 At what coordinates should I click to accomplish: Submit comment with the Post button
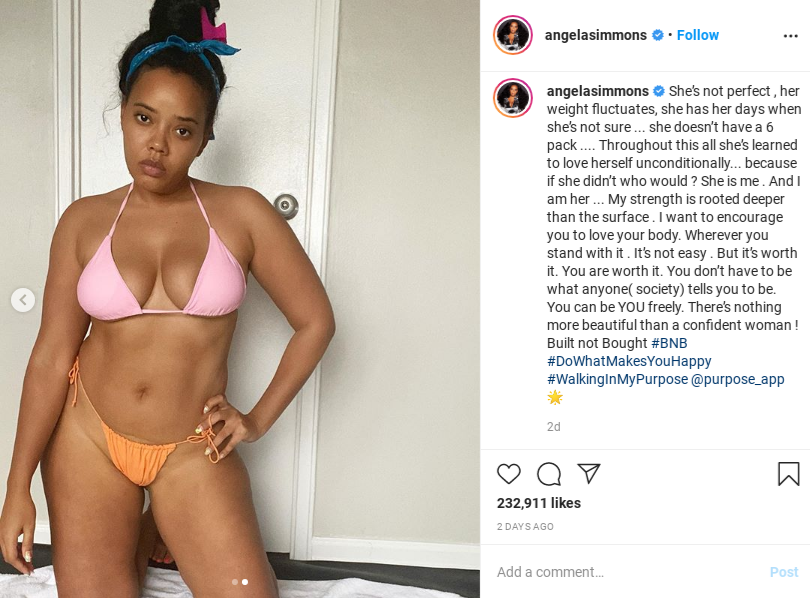click(x=784, y=572)
